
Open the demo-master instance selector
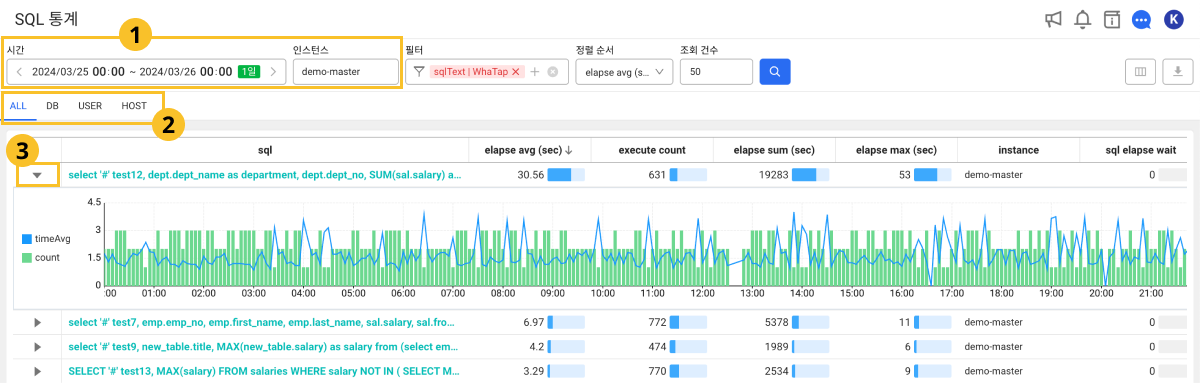(347, 71)
